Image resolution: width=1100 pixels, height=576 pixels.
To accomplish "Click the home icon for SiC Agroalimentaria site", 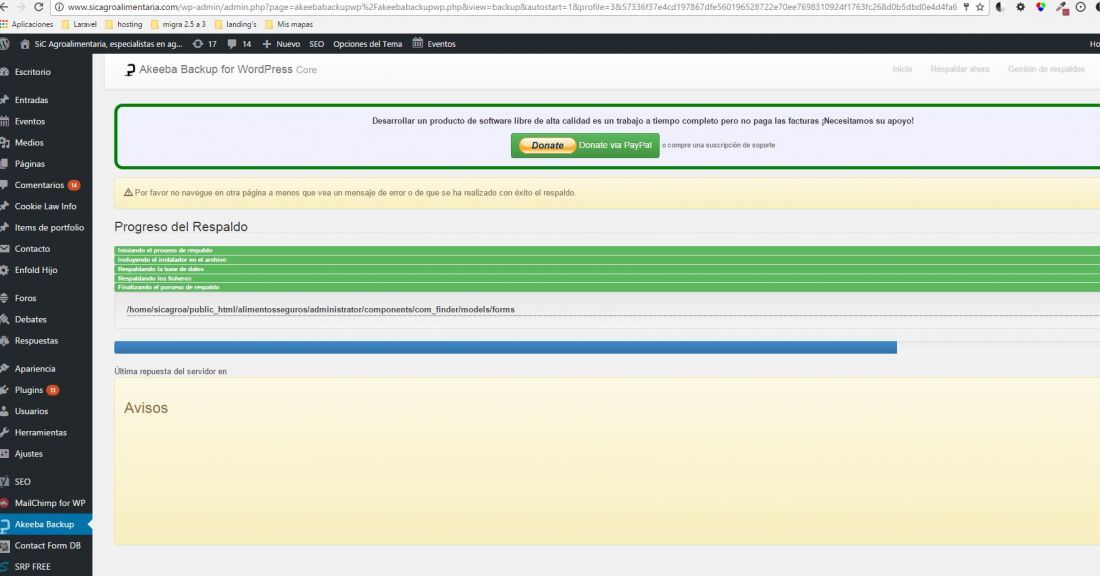I will coord(25,43).
